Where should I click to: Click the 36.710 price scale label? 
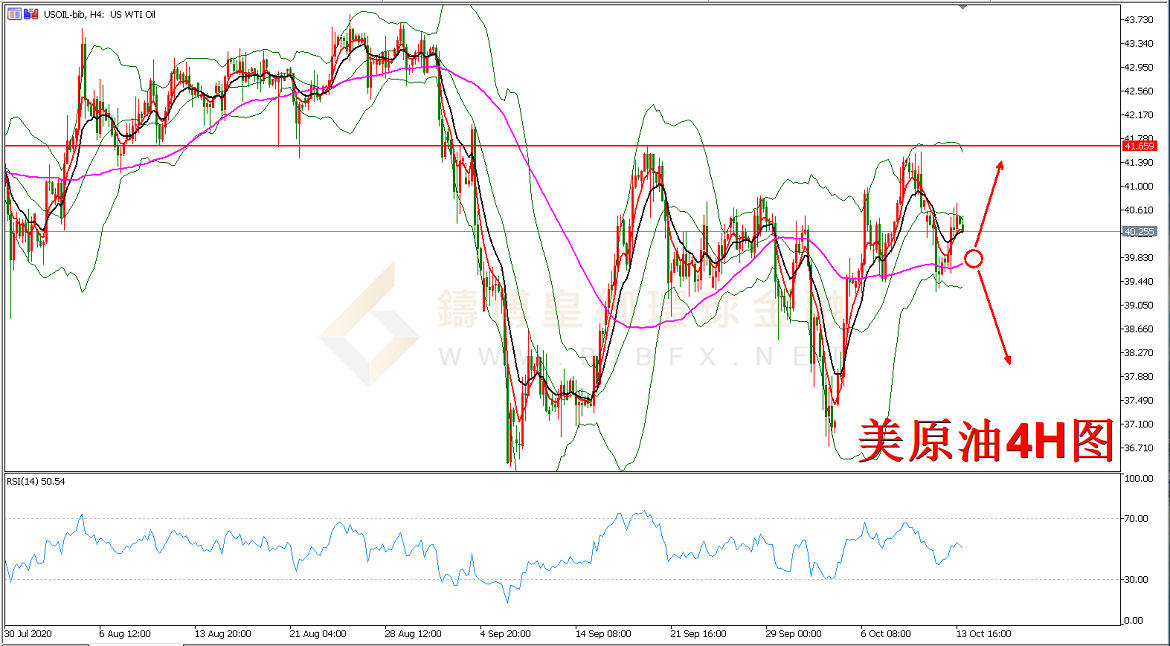[1139, 448]
